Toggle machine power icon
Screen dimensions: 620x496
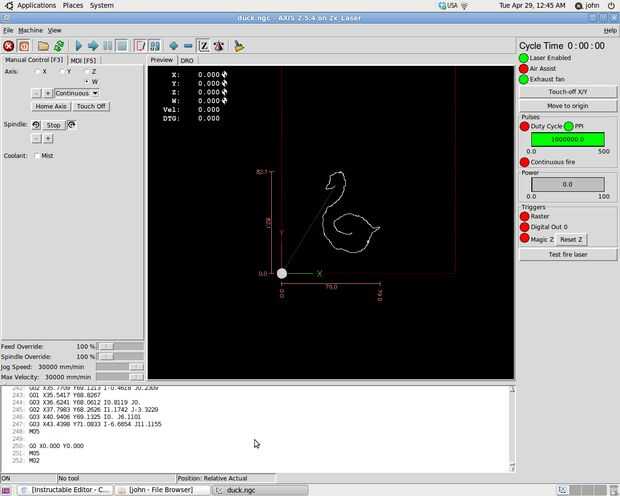click(24, 46)
